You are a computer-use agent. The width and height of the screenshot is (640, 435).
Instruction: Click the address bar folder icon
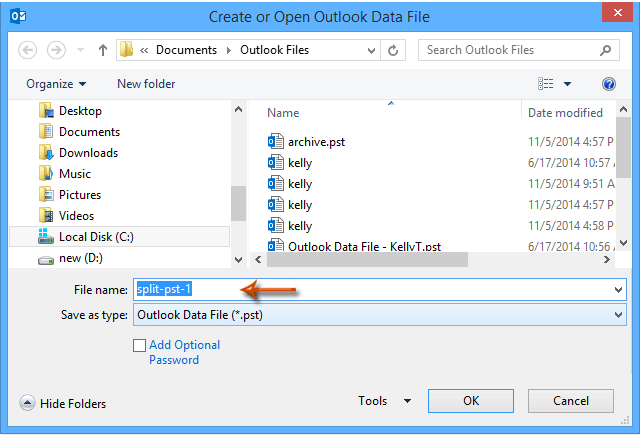coord(127,50)
